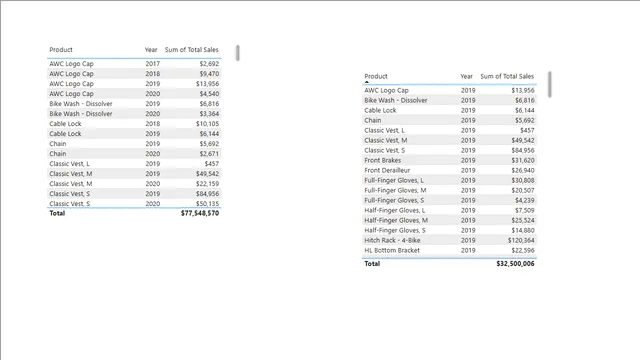Click Classic Vest, M in the 2020 row
The image size is (640, 360).
[x=71, y=184]
